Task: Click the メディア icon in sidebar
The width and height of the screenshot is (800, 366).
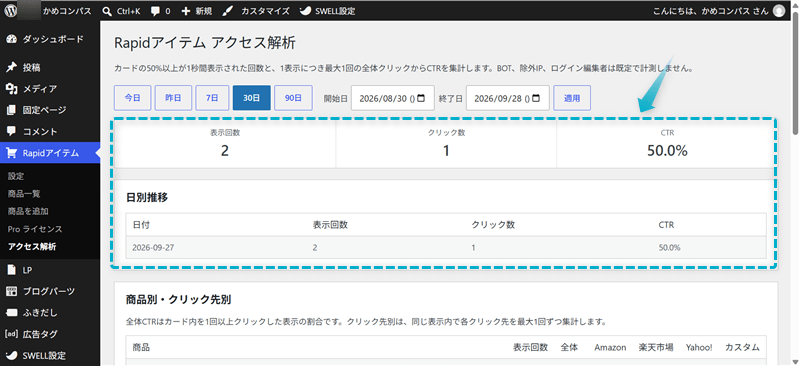Action: click(x=12, y=89)
